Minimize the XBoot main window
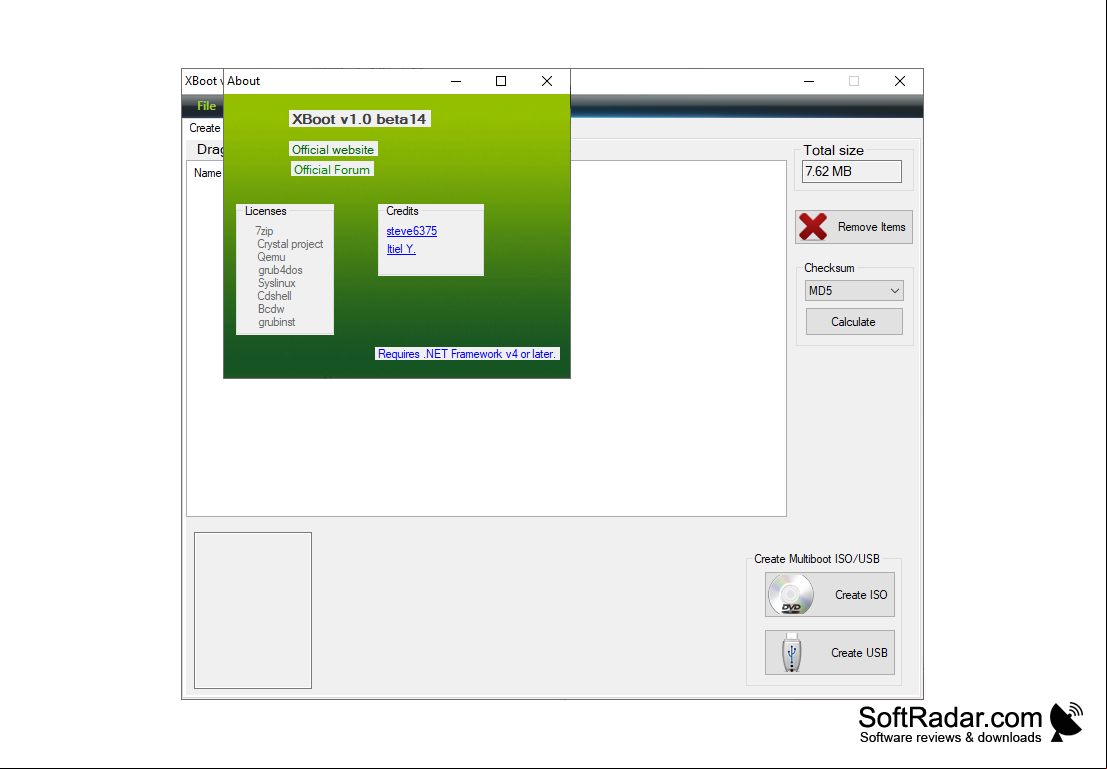This screenshot has height=769, width=1107. [809, 81]
